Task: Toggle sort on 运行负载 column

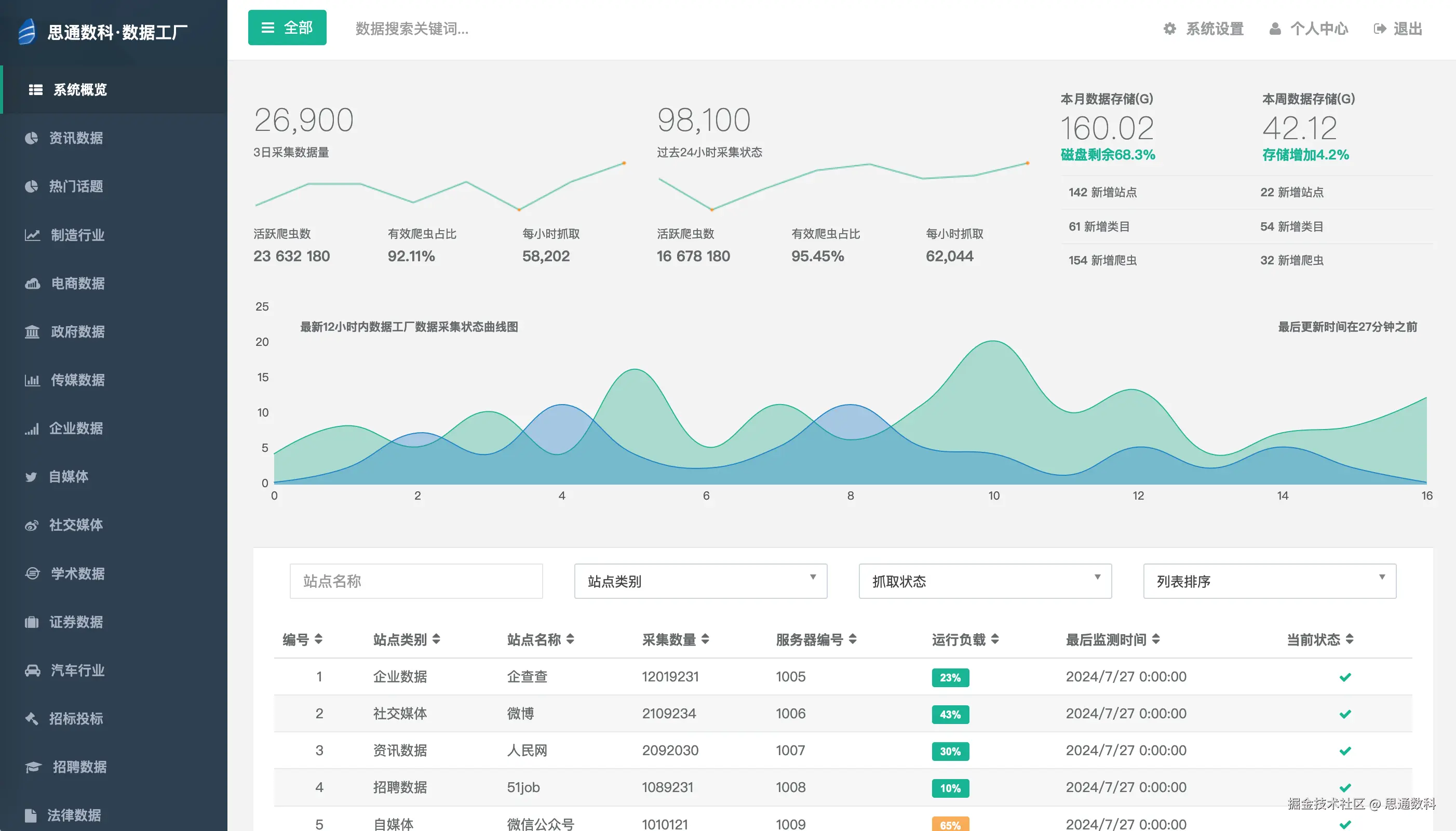Action: 994,639
